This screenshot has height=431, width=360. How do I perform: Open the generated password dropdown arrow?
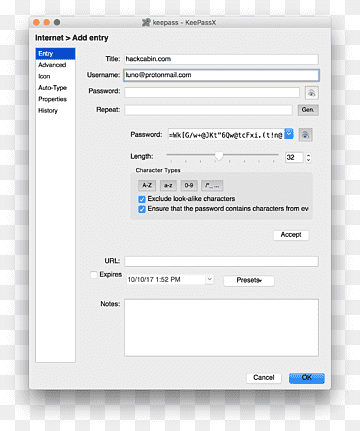tap(289, 134)
